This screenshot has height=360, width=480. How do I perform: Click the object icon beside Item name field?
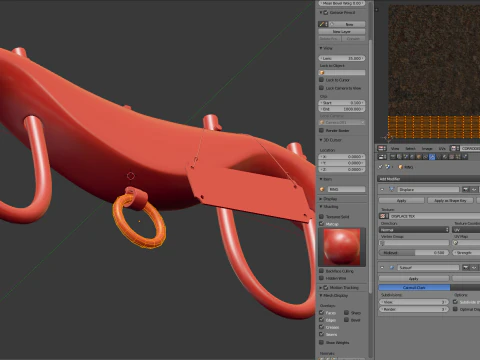322,189
